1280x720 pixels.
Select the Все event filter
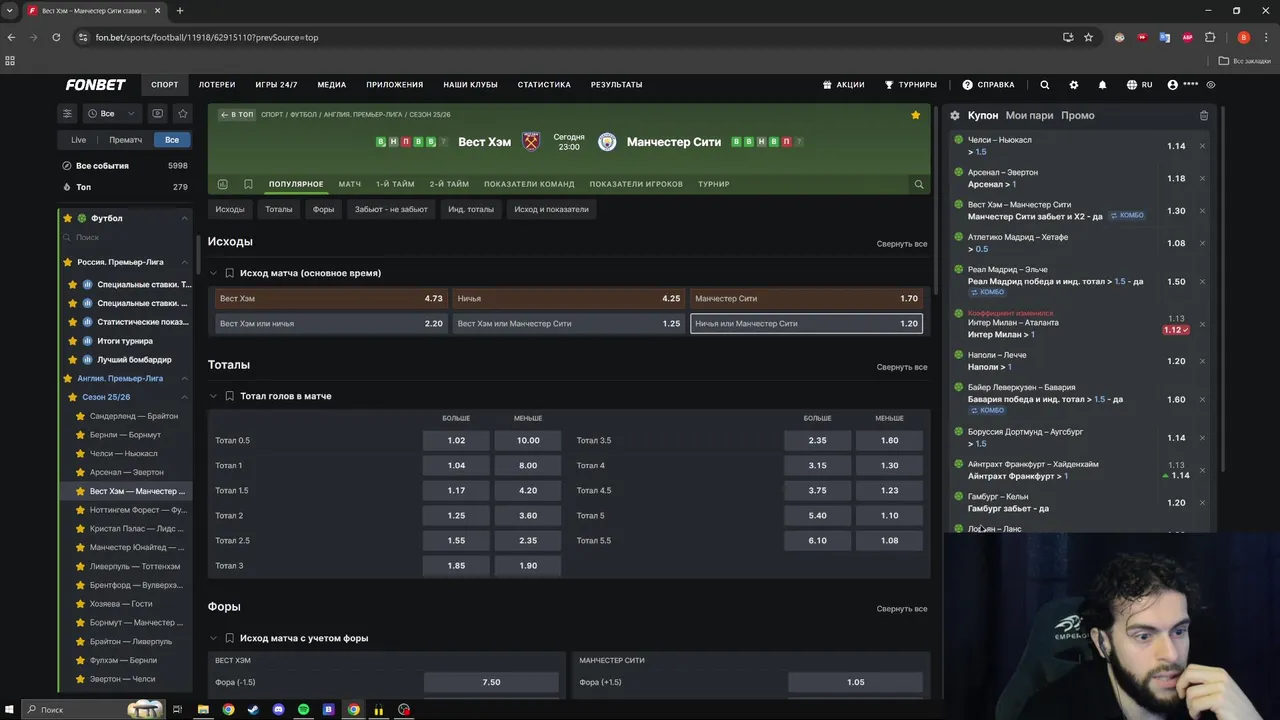pyautogui.click(x=172, y=140)
